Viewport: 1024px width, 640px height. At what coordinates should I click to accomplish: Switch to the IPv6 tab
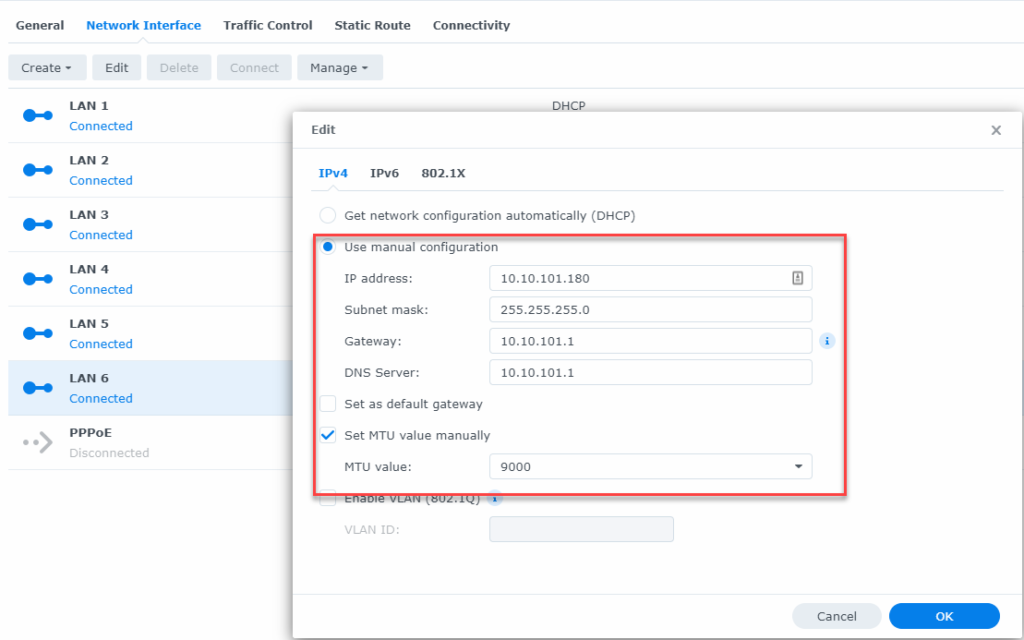(384, 172)
